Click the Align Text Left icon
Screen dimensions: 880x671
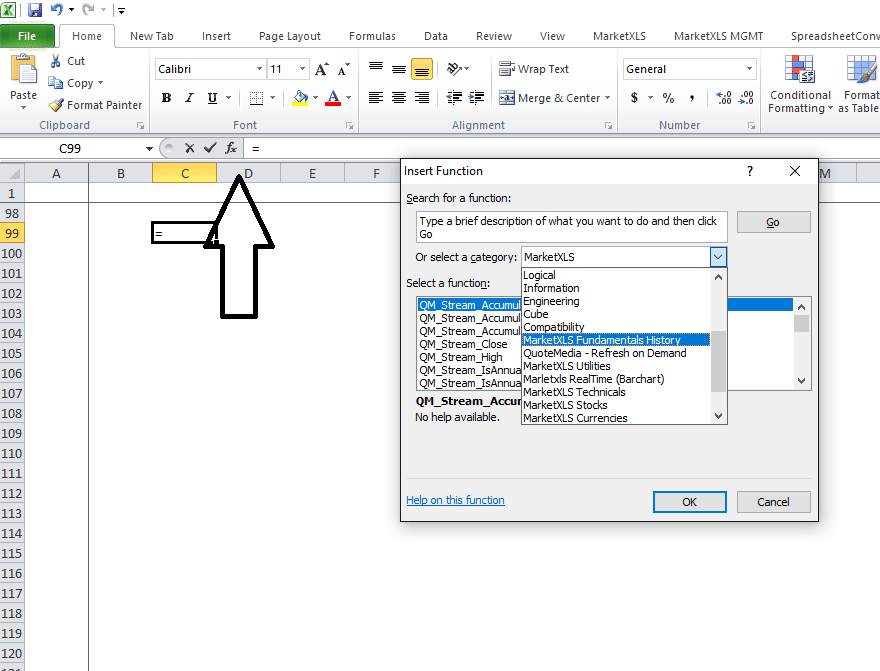coord(376,98)
